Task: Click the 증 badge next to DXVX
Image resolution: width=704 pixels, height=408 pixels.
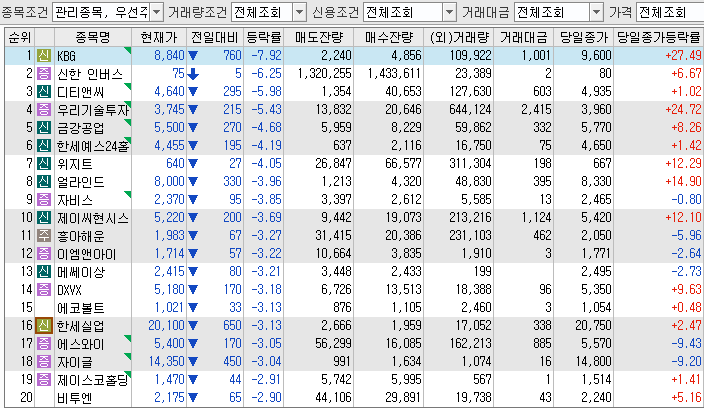Action: point(44,290)
